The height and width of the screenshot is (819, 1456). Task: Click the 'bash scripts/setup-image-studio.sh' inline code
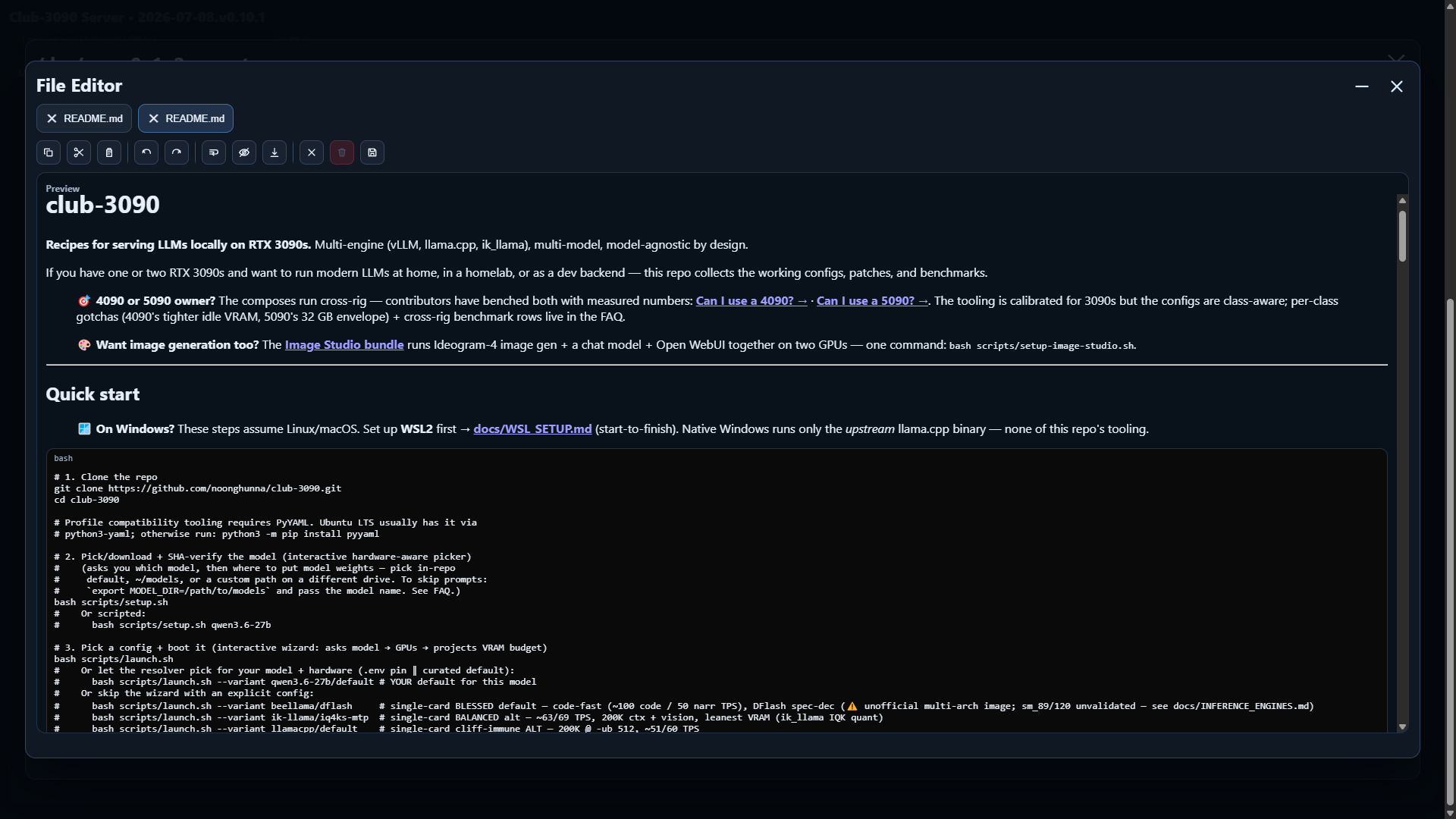[1041, 346]
